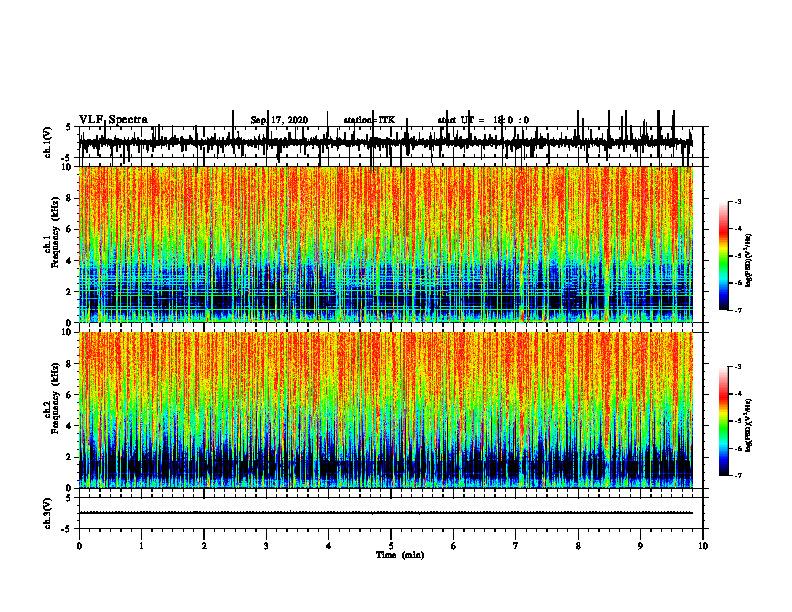Click time axis tick label '5'
Image resolution: width=792 pixels, height=612 pixels.
click(x=391, y=546)
